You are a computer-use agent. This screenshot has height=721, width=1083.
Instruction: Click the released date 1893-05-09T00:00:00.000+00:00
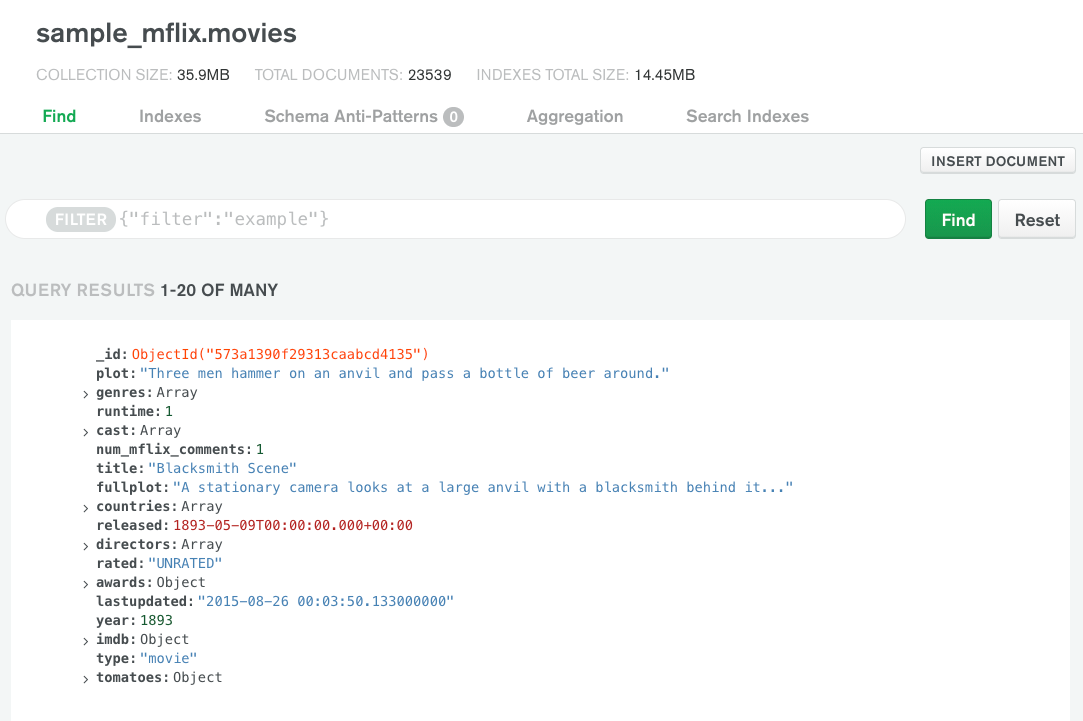[x=293, y=526]
